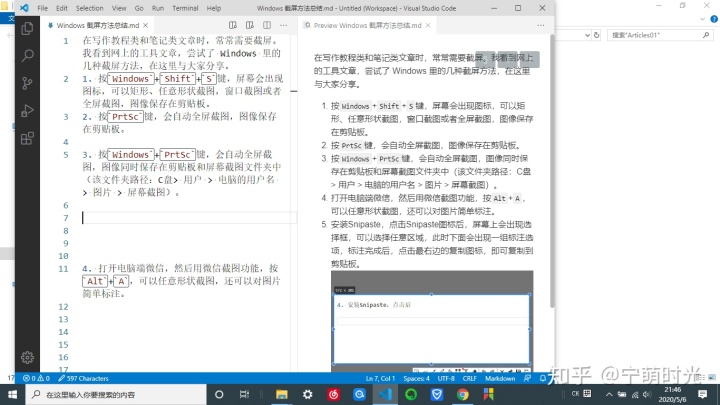
Task: Expand the ribbon chevron in the Explorer window
Action: point(703,19)
